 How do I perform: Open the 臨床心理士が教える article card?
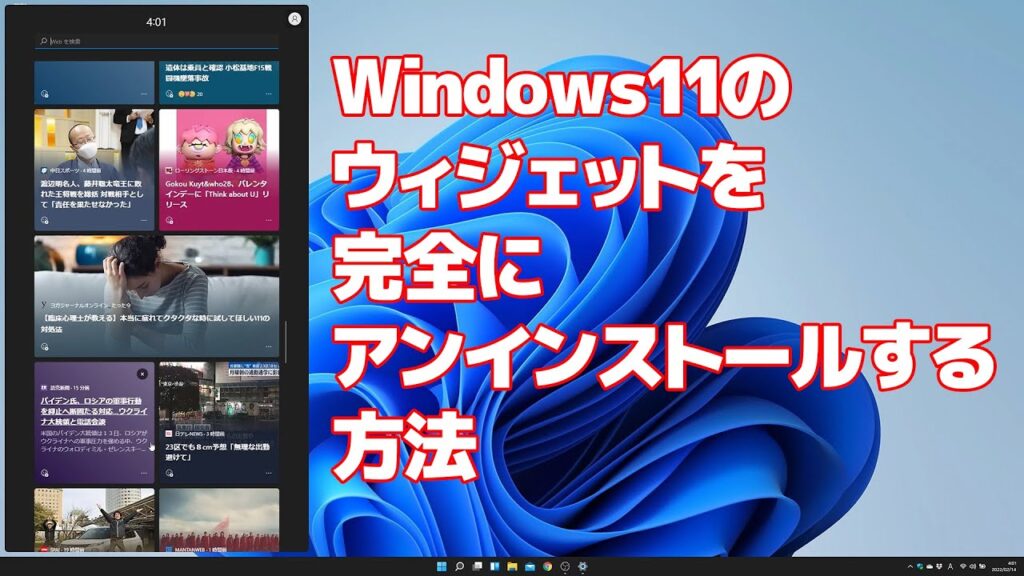pyautogui.click(x=157, y=296)
